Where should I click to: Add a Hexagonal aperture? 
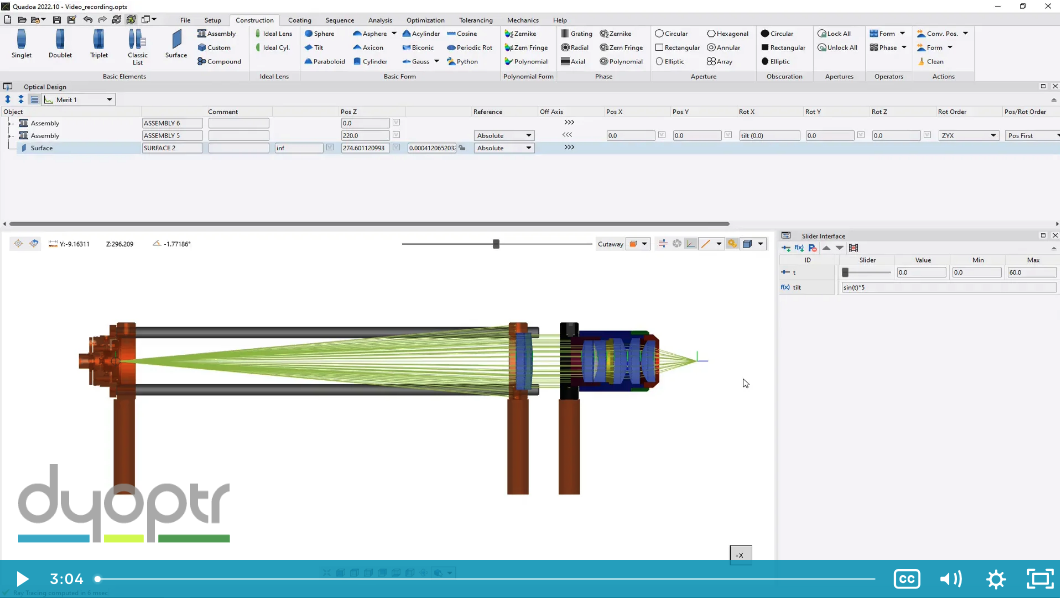(x=728, y=33)
